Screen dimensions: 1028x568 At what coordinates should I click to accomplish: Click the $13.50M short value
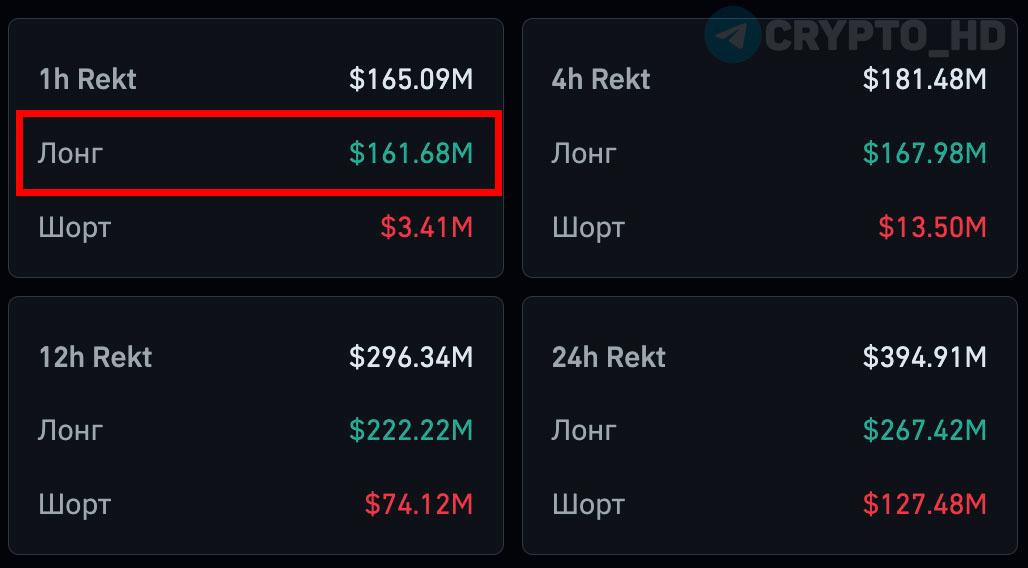[x=932, y=227]
